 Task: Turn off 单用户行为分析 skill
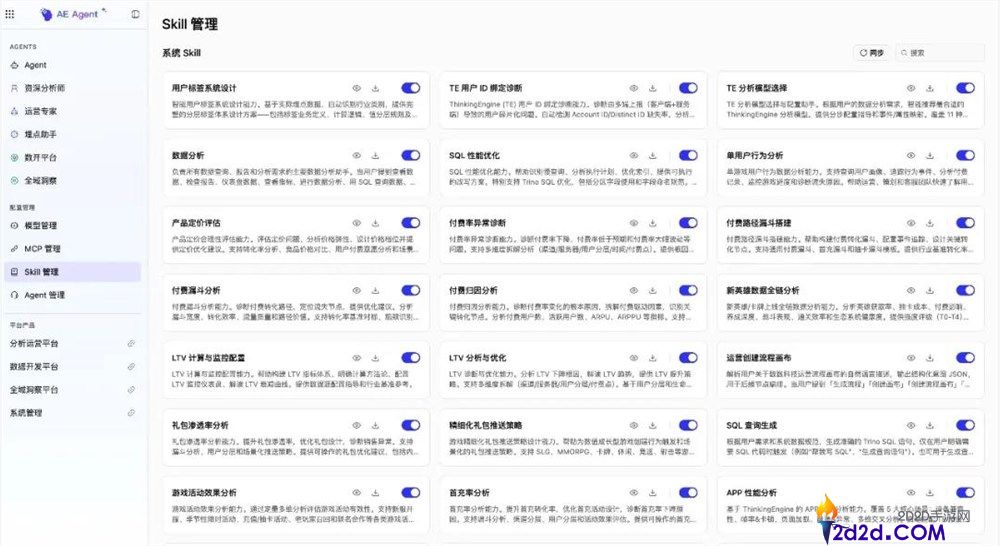click(966, 156)
